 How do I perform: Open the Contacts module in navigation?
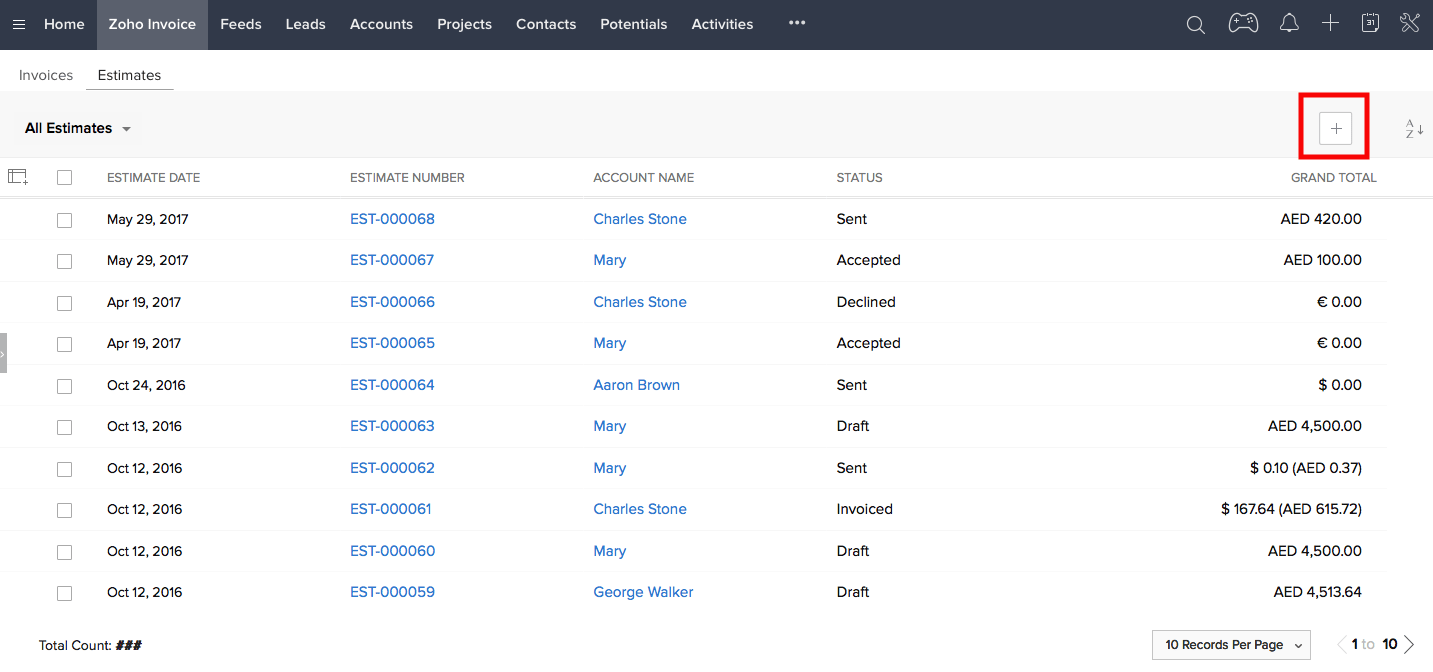[546, 25]
